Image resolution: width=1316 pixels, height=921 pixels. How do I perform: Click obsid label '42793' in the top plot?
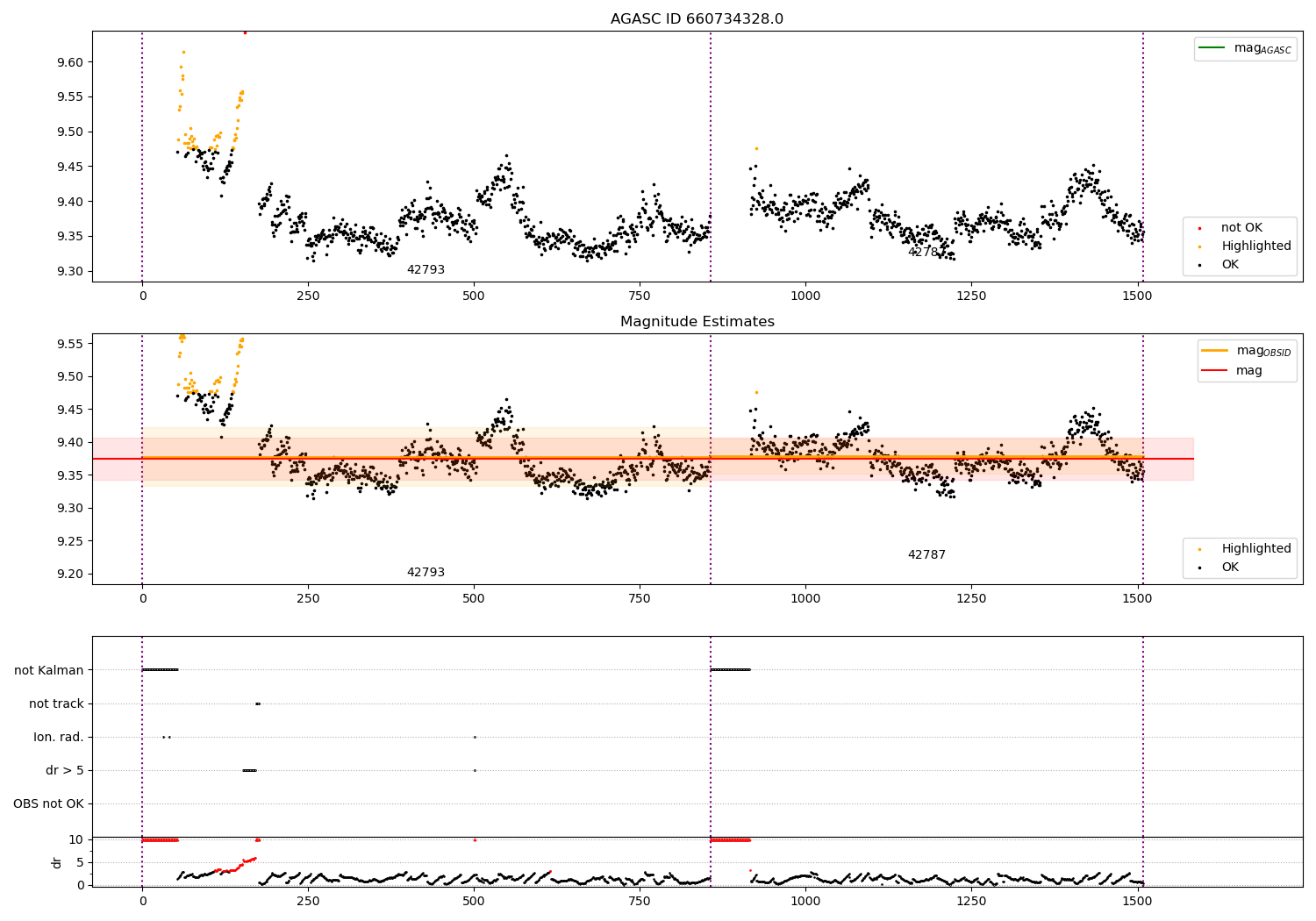[x=426, y=270]
